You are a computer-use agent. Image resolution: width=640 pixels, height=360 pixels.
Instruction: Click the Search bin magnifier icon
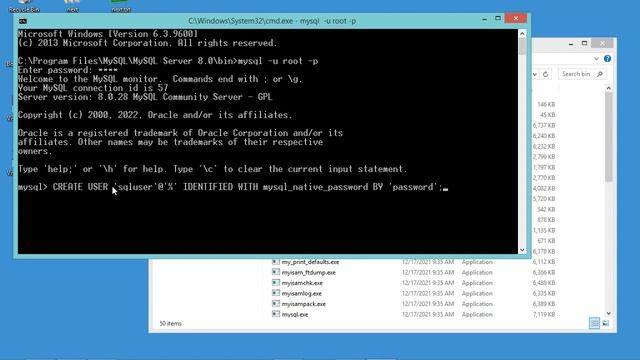pos(600,74)
